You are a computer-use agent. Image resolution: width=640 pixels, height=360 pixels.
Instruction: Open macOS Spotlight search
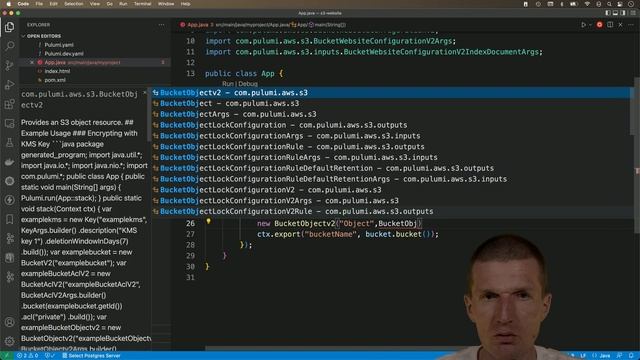pos(609,4)
